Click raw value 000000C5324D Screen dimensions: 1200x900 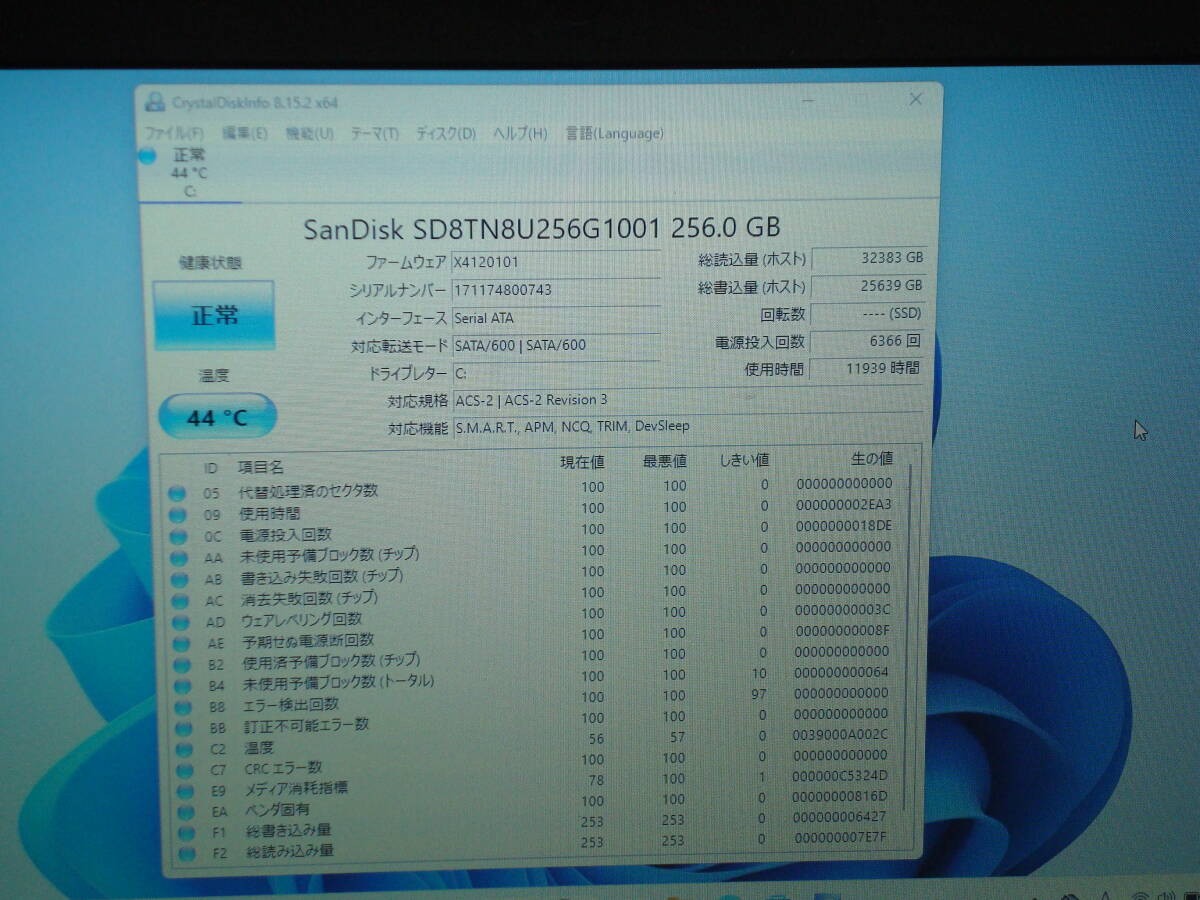(840, 776)
